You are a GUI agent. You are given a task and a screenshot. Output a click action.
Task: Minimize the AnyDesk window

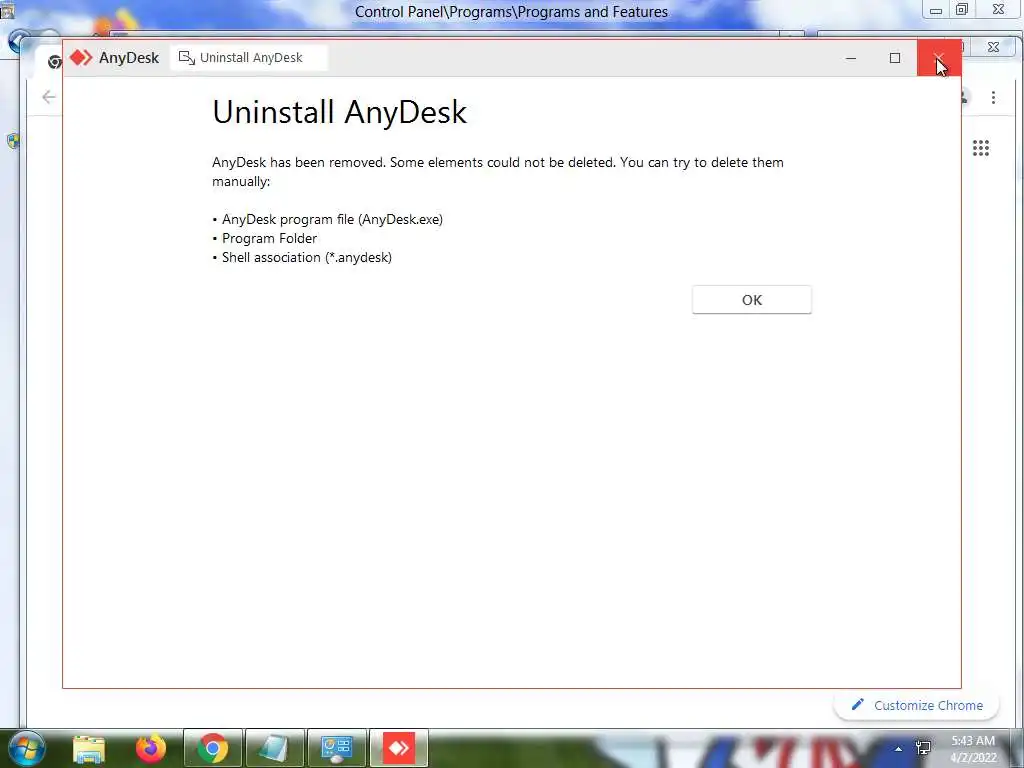click(x=850, y=57)
